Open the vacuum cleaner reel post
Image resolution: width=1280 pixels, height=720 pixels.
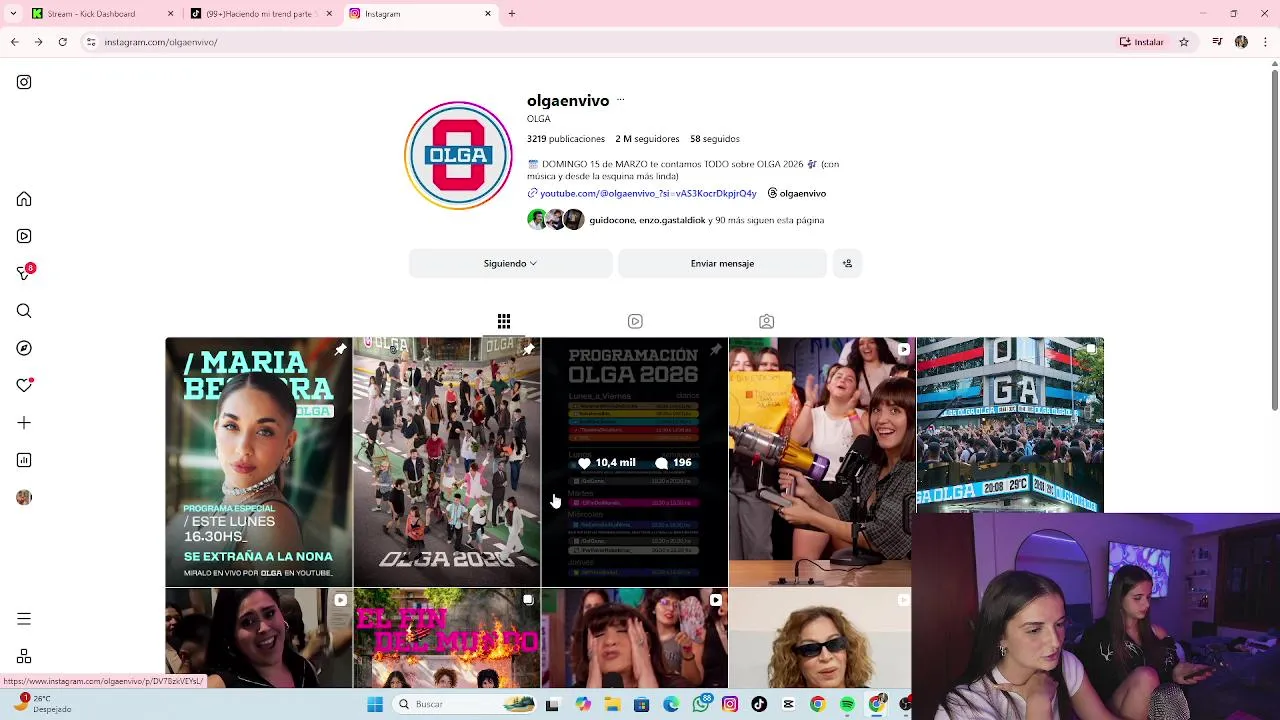click(822, 462)
